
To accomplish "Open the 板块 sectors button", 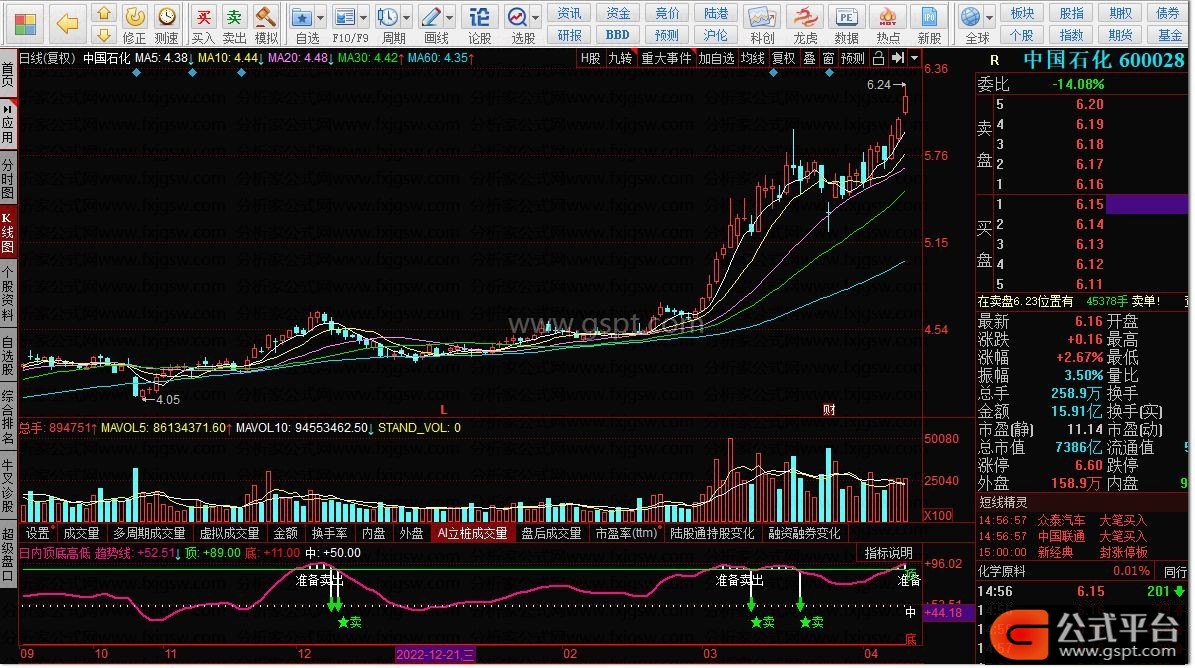I will [1022, 14].
